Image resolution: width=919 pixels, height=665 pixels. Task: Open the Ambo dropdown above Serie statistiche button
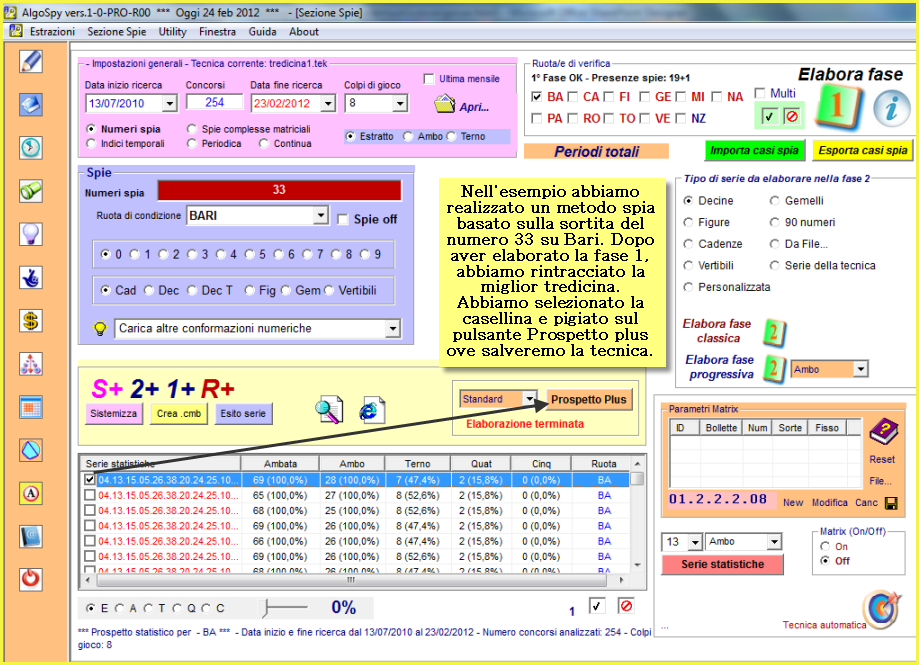click(x=774, y=542)
